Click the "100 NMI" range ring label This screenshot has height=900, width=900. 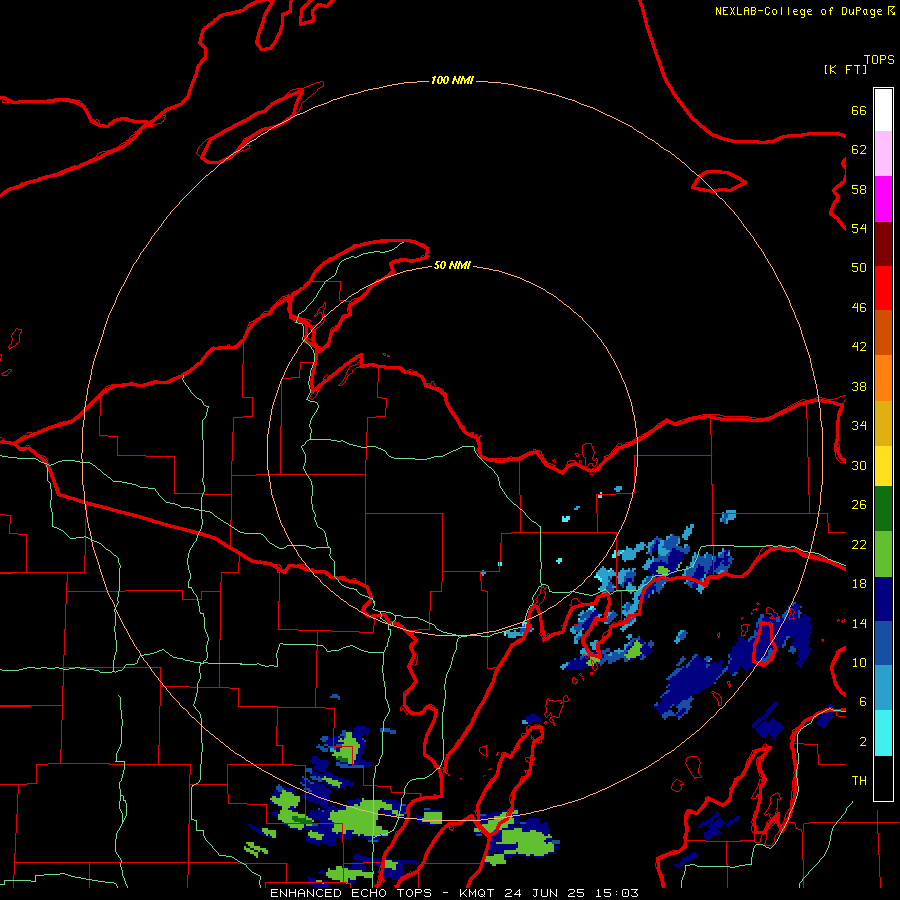point(452,80)
